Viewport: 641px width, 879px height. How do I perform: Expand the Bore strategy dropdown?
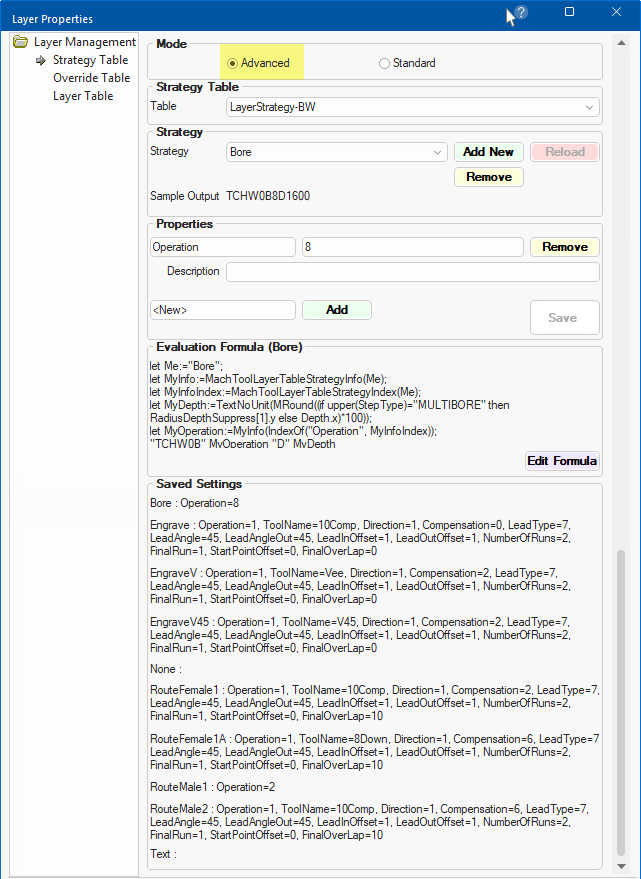[438, 152]
